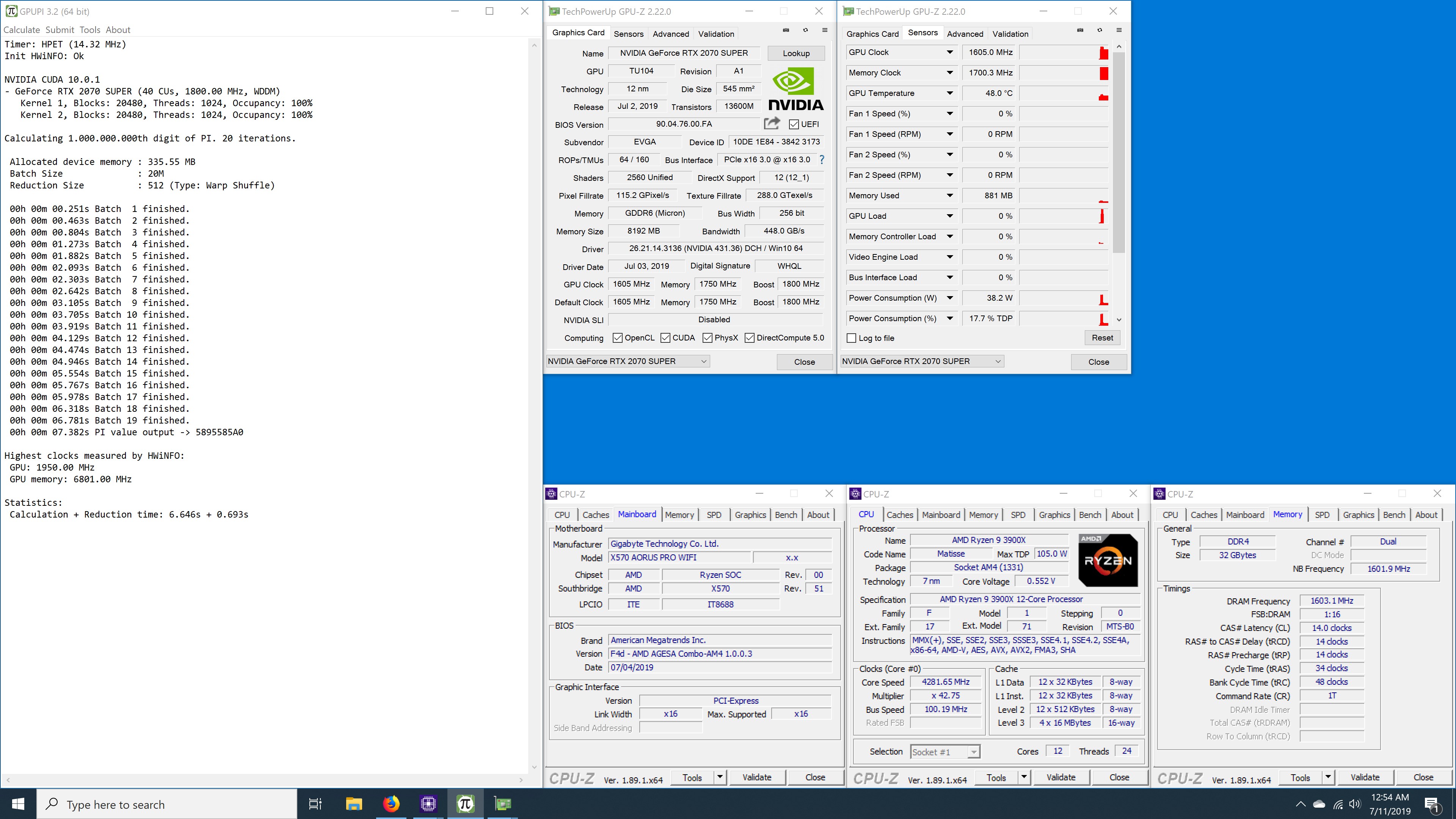Select the GPUPI taskbar icon
Screen dimensions: 1456x819
(x=465, y=804)
